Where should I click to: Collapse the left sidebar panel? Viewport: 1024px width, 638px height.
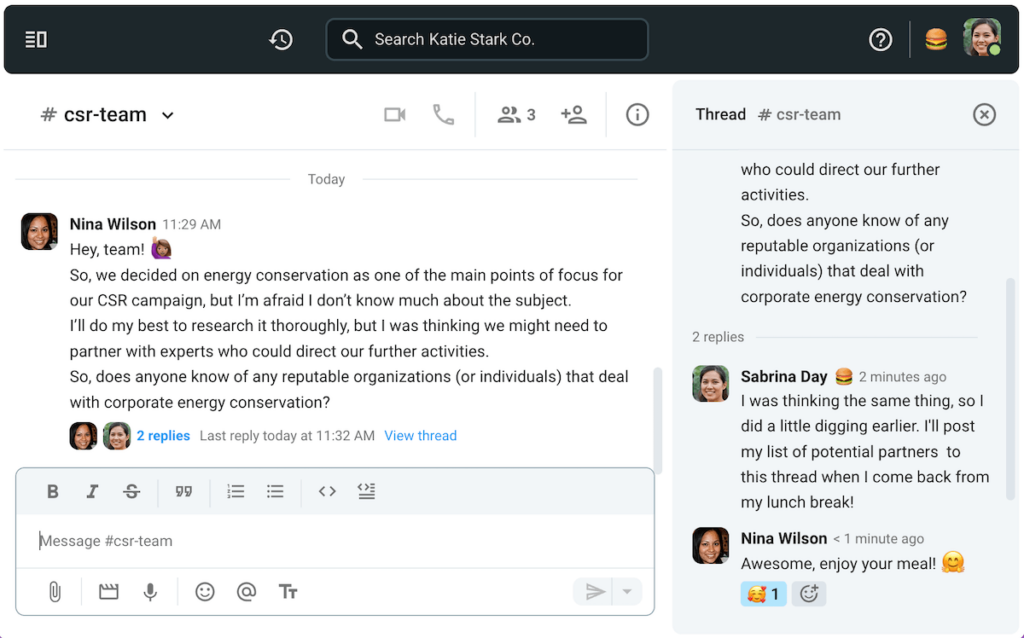36,40
